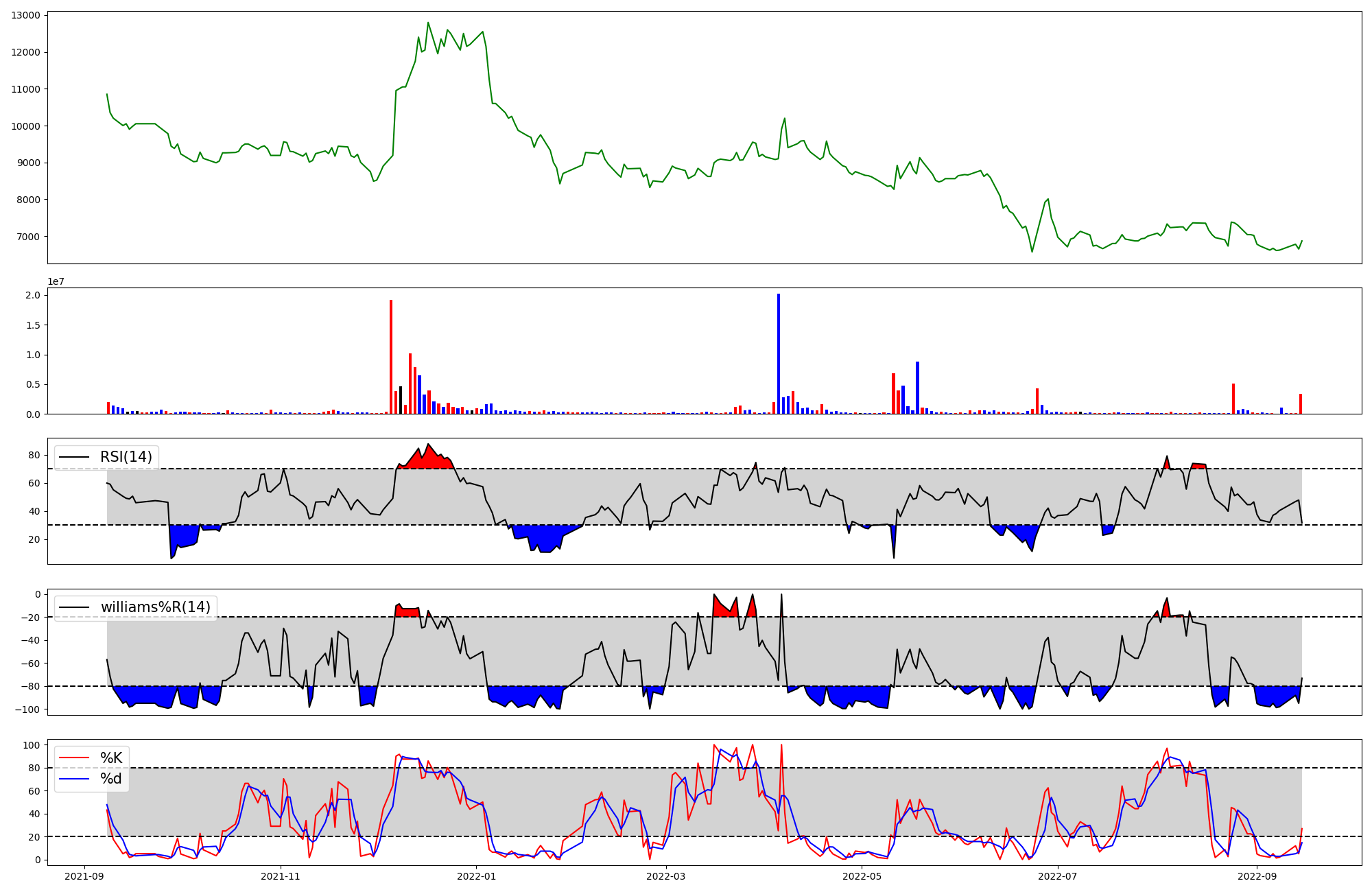Click the 2022-01 x-axis date label

coord(476,876)
